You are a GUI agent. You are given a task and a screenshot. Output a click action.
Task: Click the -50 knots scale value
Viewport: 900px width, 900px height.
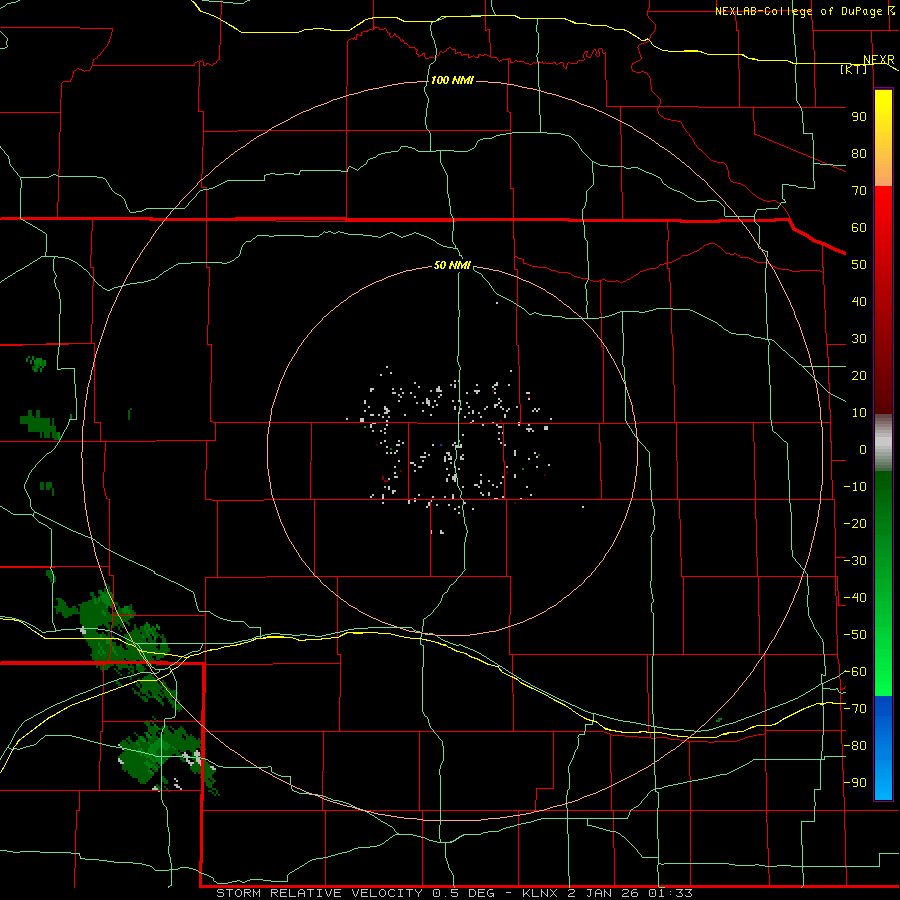click(x=855, y=635)
